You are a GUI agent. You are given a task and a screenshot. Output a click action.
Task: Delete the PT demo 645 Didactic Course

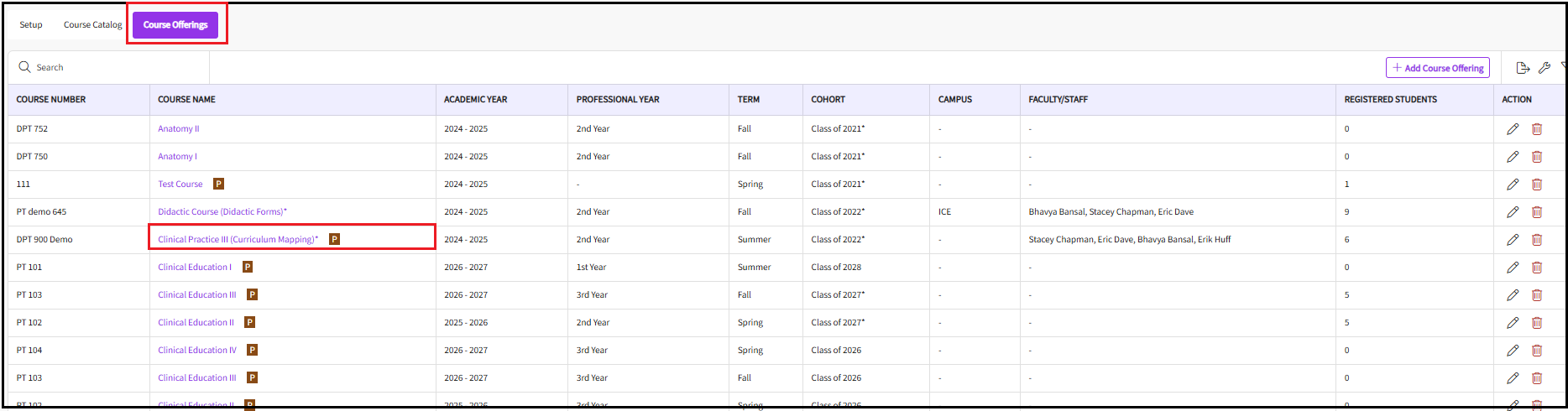point(1537,212)
